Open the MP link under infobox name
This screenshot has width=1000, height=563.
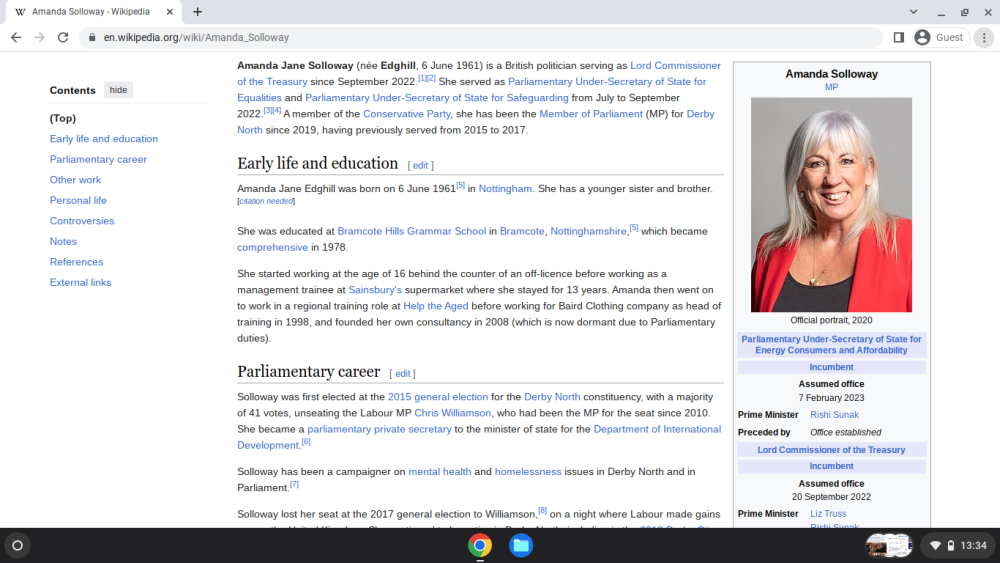tap(831, 87)
